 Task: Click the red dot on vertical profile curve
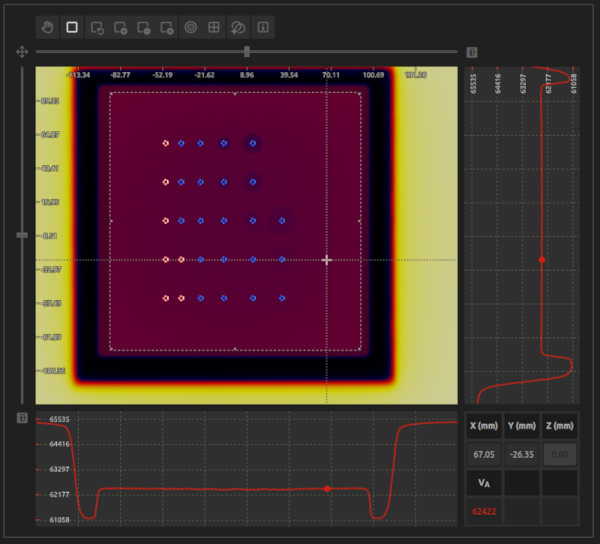(542, 260)
